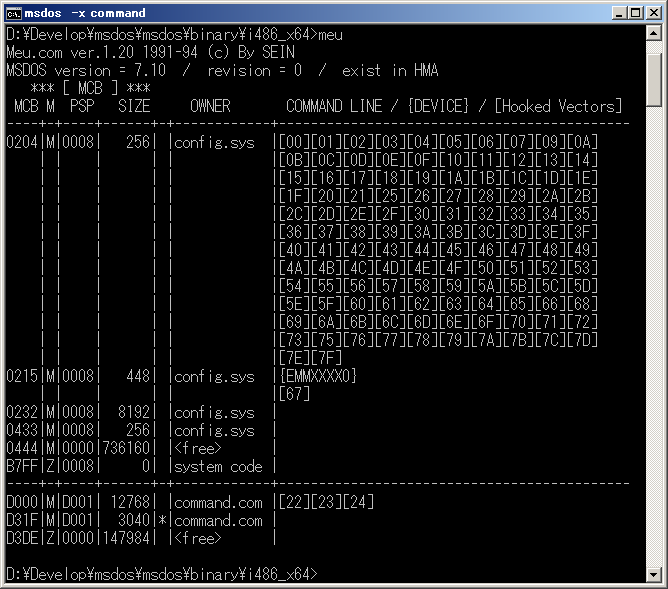Close the msdos command window

(654, 13)
